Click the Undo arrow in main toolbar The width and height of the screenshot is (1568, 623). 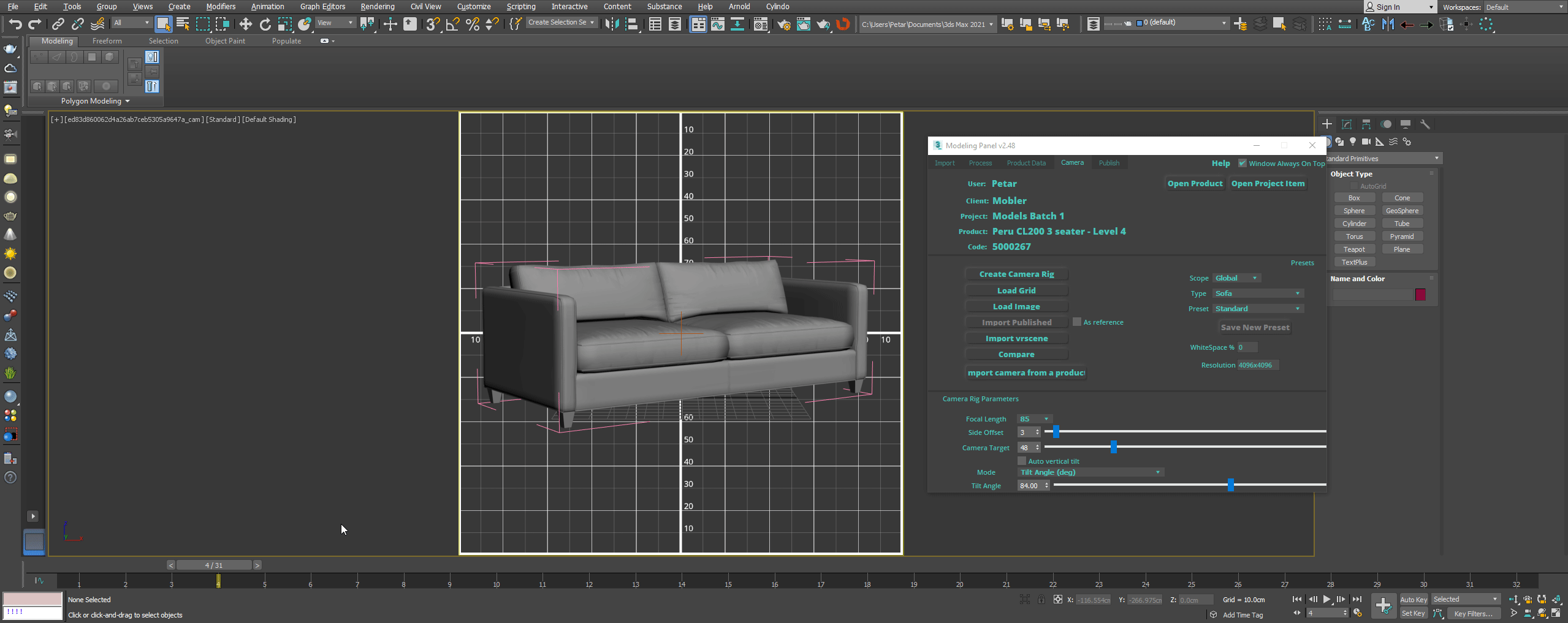click(15, 24)
